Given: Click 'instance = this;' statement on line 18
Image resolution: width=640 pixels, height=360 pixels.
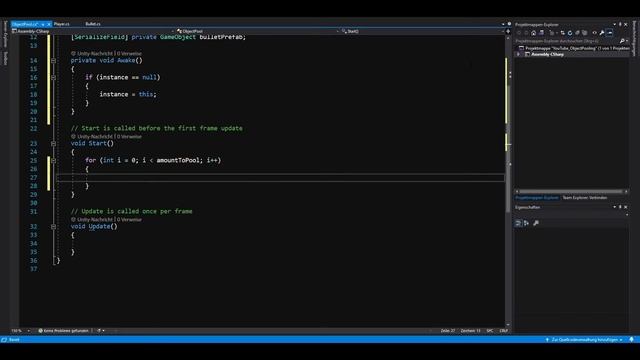Looking at the screenshot, I should click(x=128, y=94).
